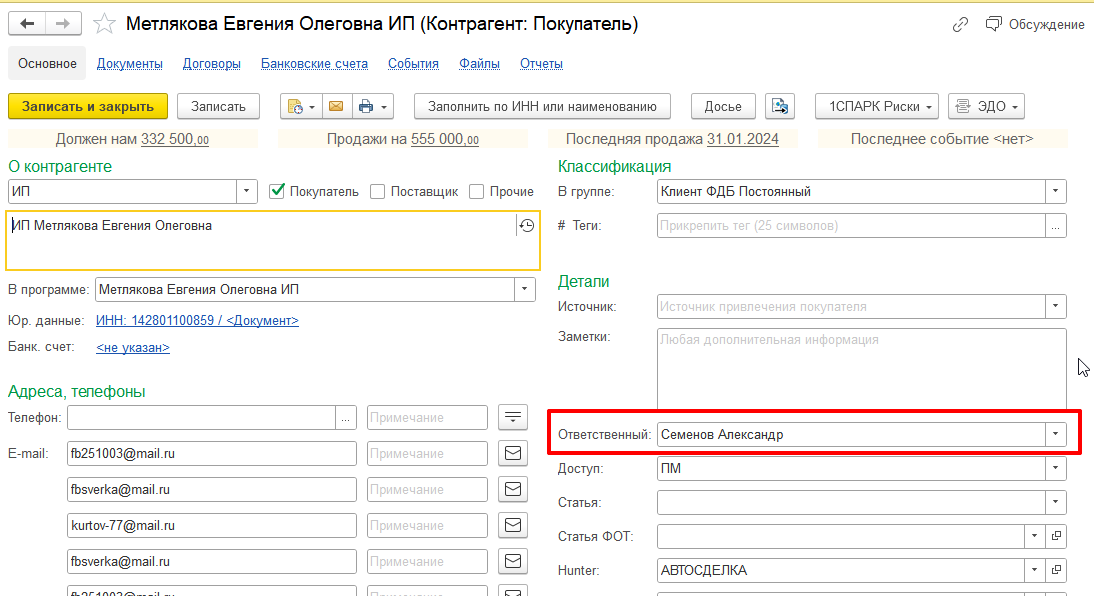Click into the Заметки notes text area

tap(862, 370)
